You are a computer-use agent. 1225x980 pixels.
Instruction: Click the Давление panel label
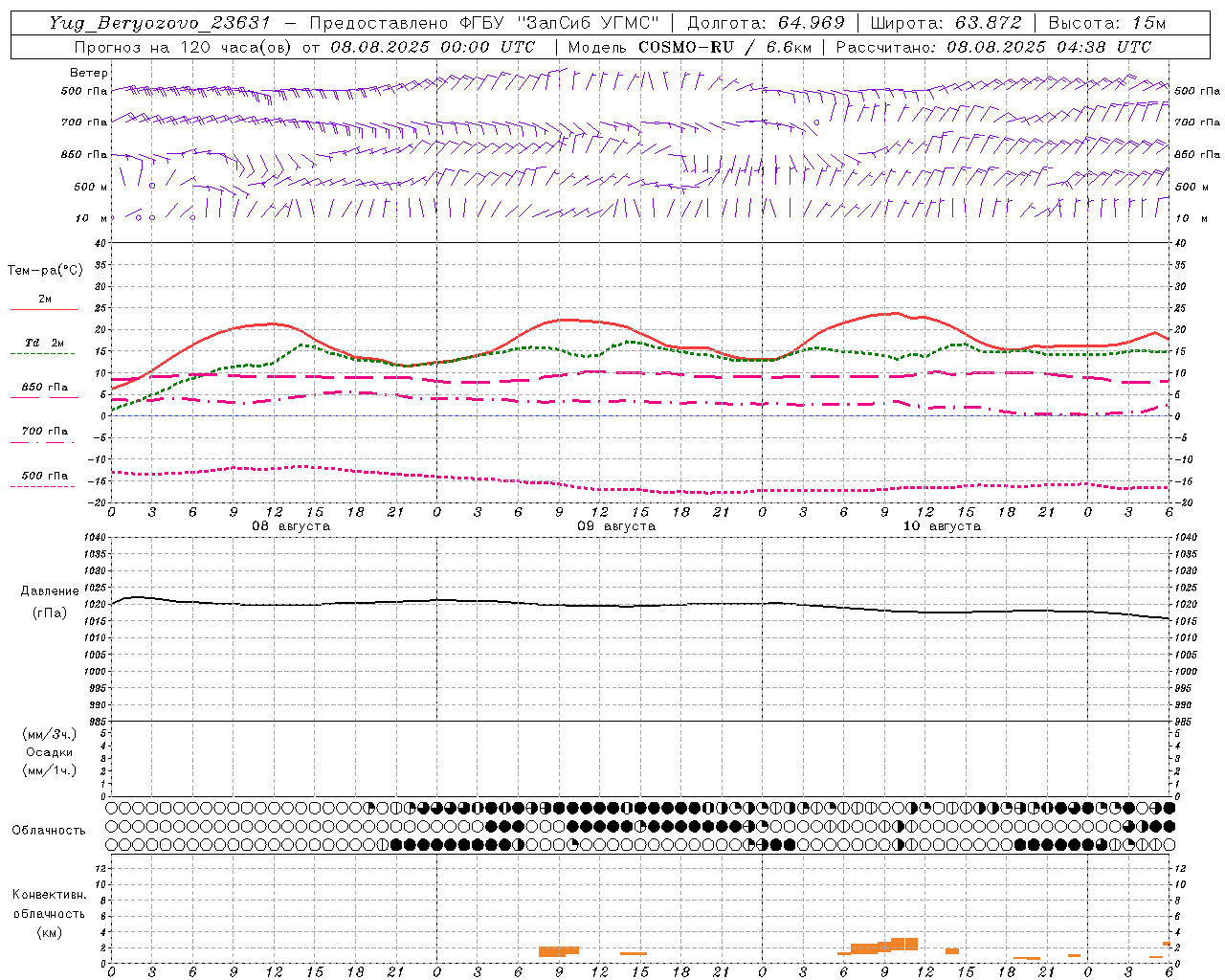tap(50, 591)
